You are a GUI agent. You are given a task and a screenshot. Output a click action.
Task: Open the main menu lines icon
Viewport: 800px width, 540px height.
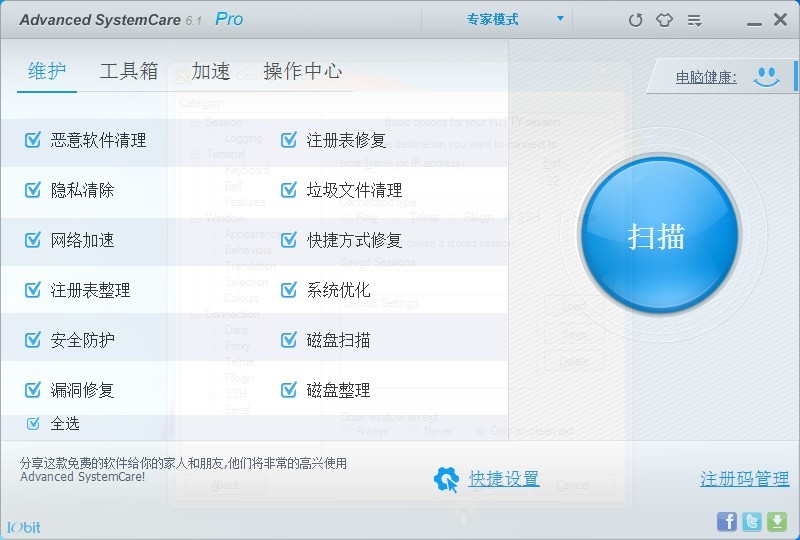pos(694,20)
